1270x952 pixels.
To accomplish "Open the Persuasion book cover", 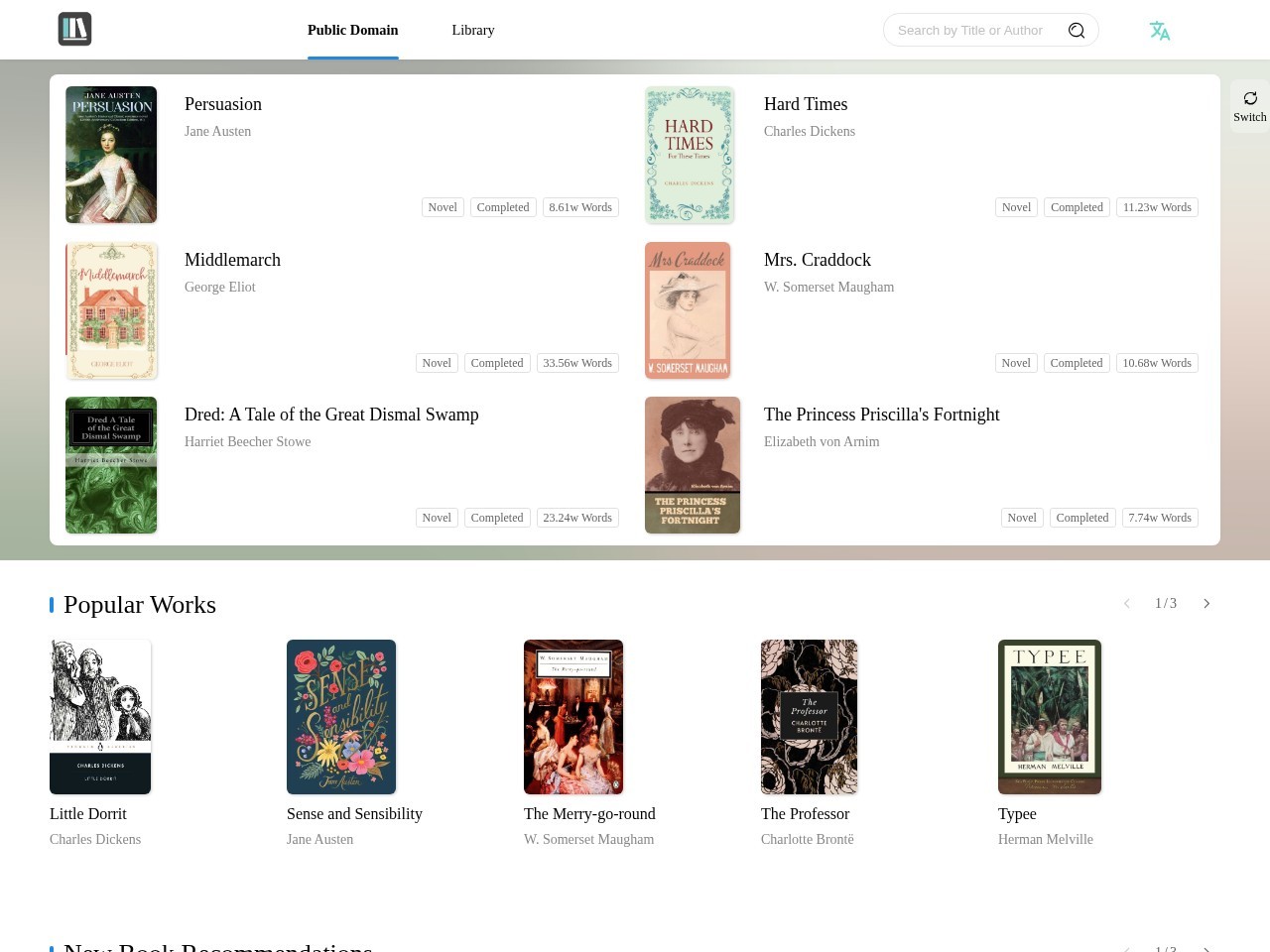I will pyautogui.click(x=111, y=155).
